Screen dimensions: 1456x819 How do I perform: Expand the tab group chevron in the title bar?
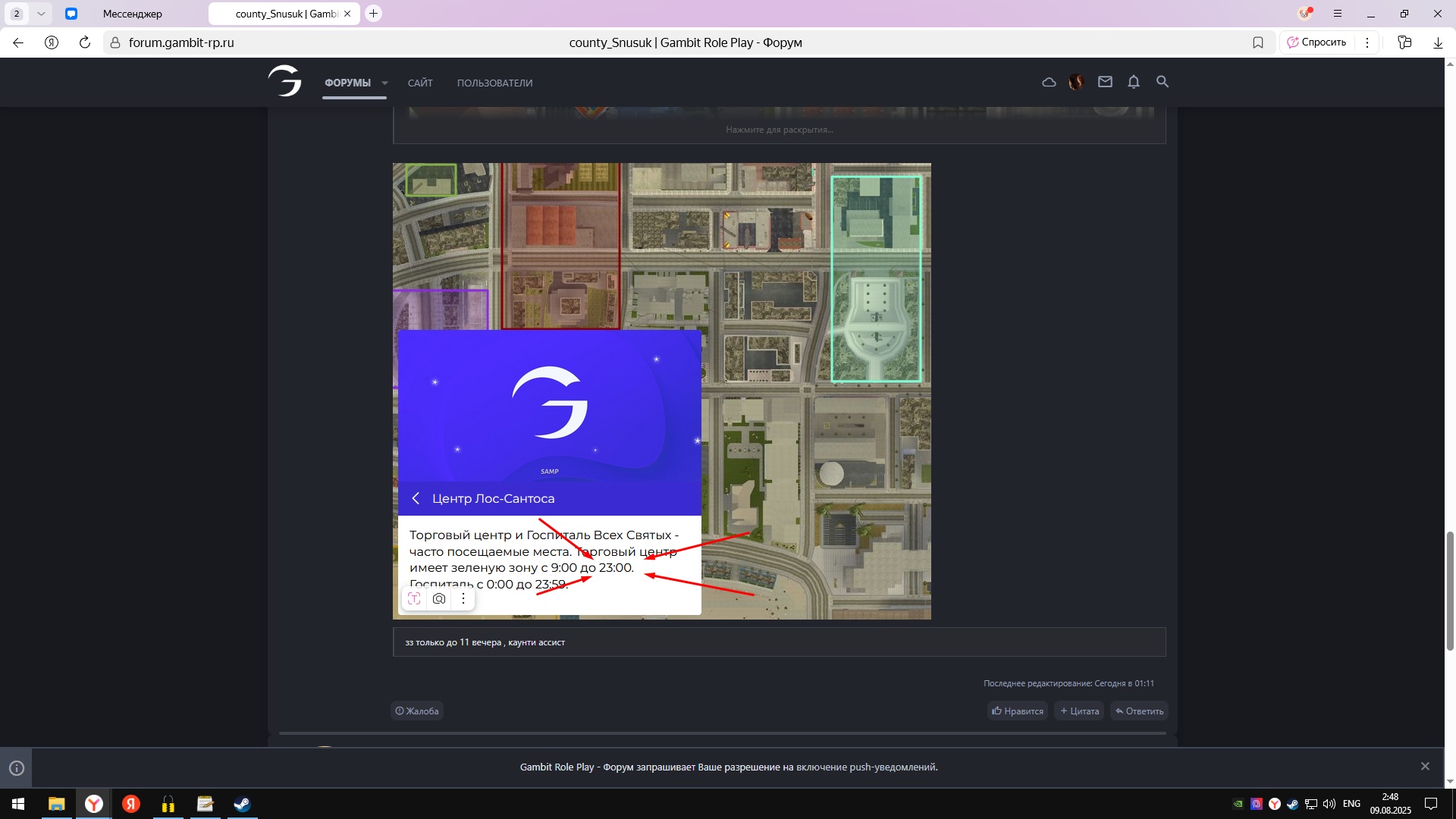pyautogui.click(x=41, y=14)
